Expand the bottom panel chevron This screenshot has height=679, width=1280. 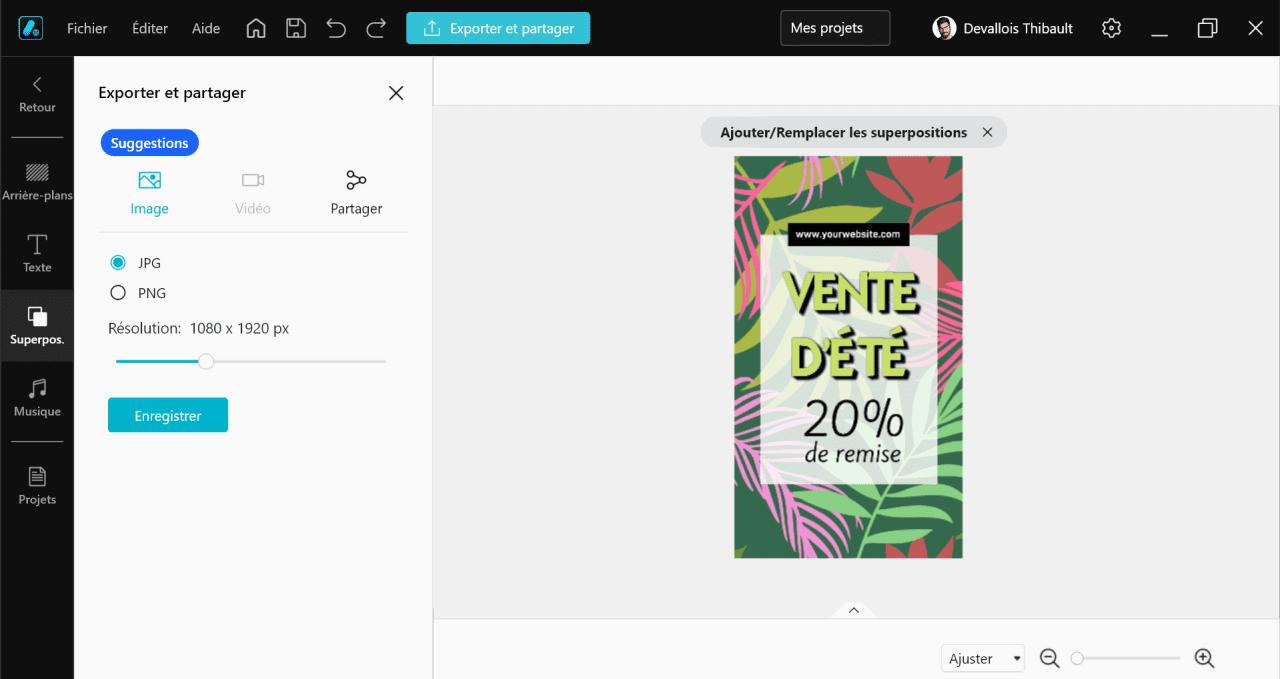(853, 610)
